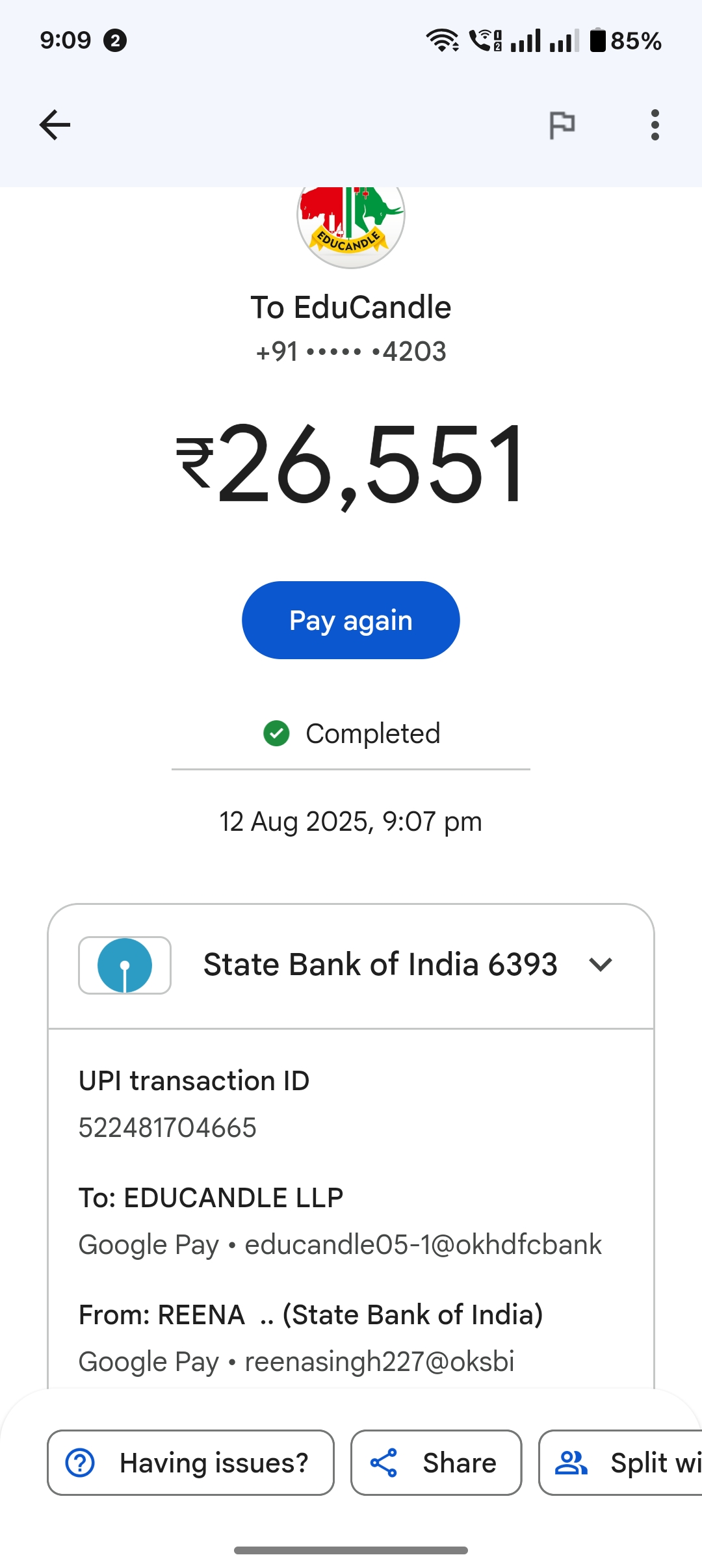The image size is (702, 1568).
Task: Tap the green Completed checkmark icon
Action: tap(276, 733)
